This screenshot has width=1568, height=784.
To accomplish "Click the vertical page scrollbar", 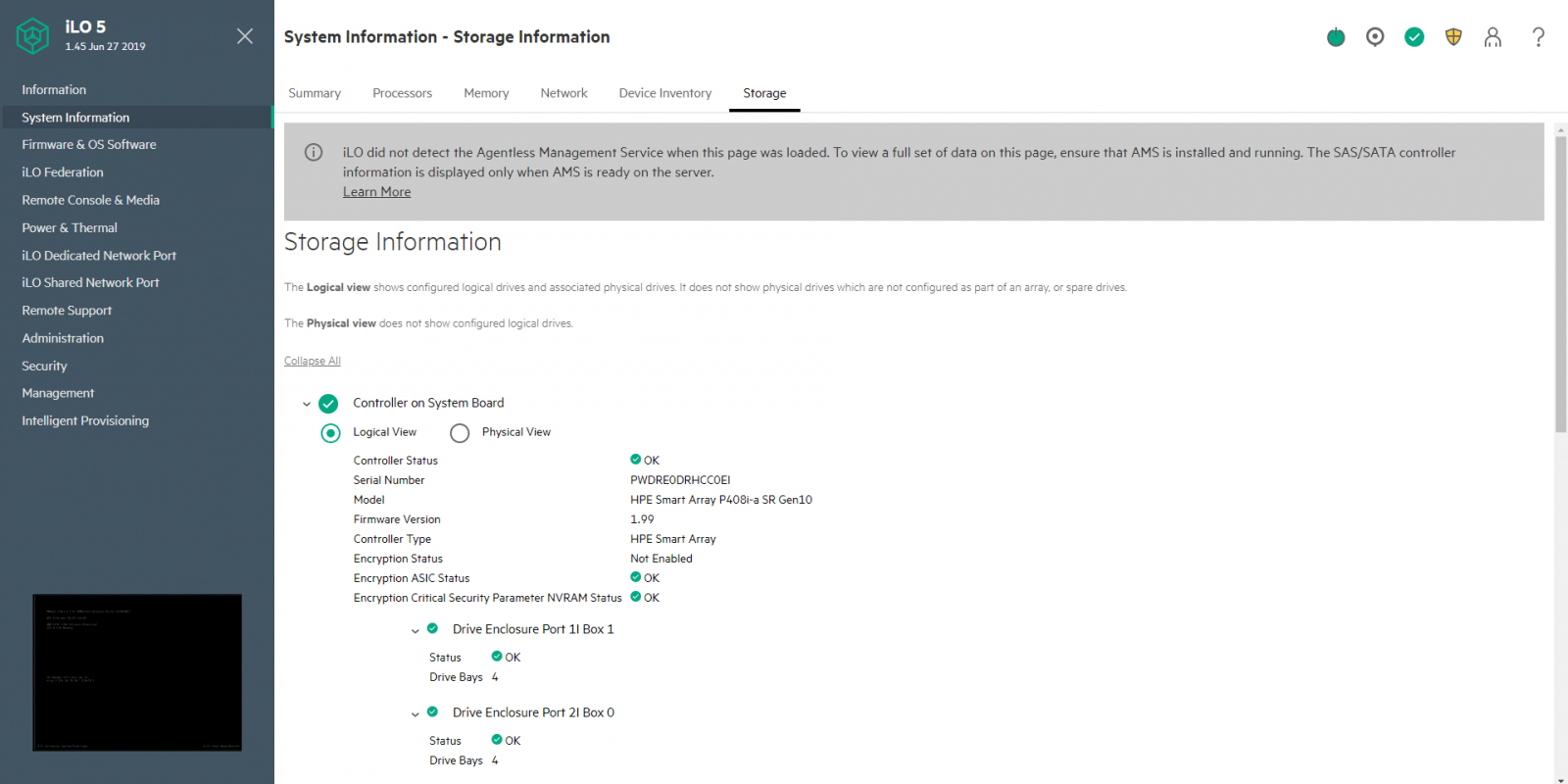I will click(1560, 284).
